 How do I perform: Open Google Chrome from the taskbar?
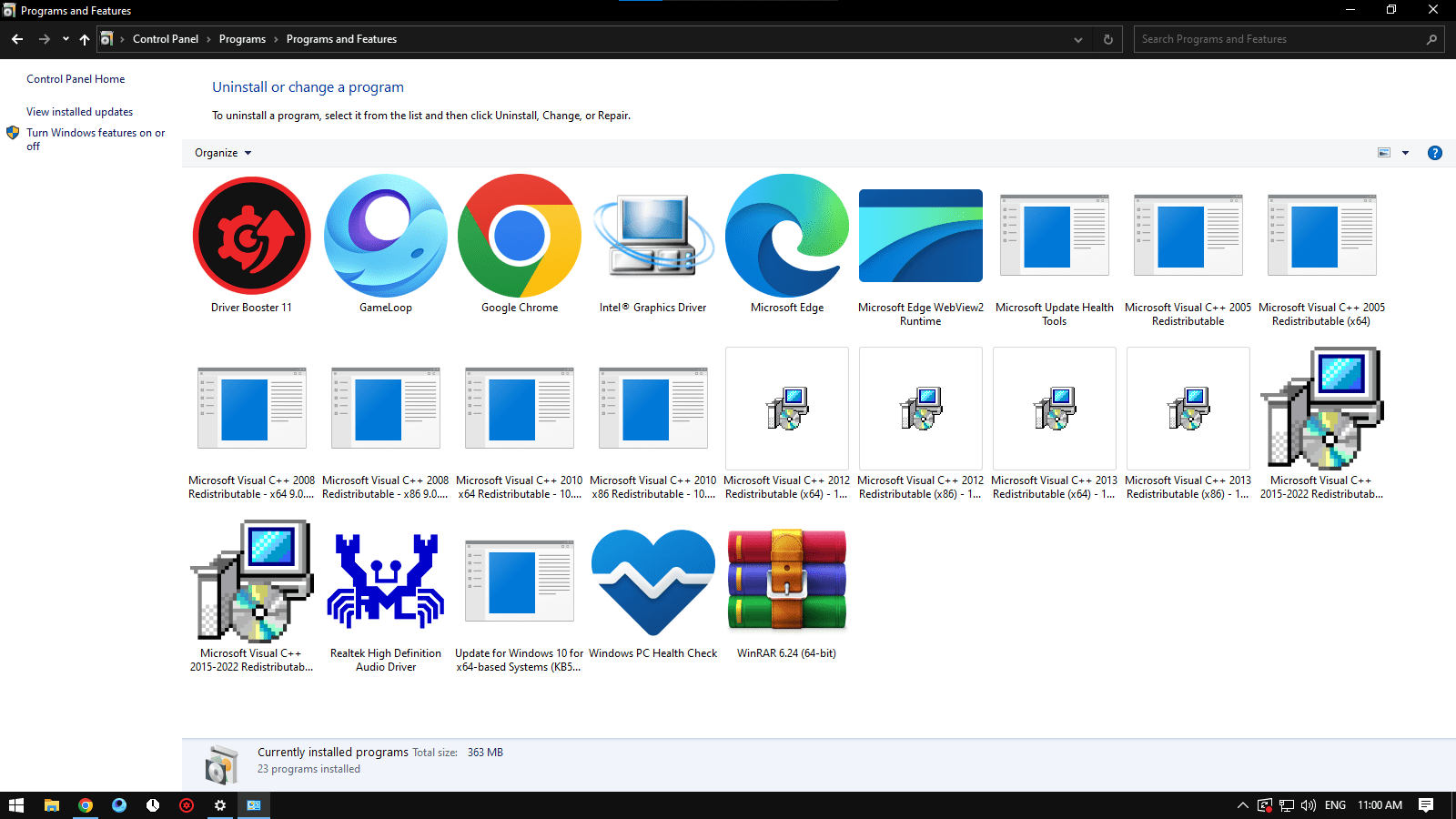(86, 805)
